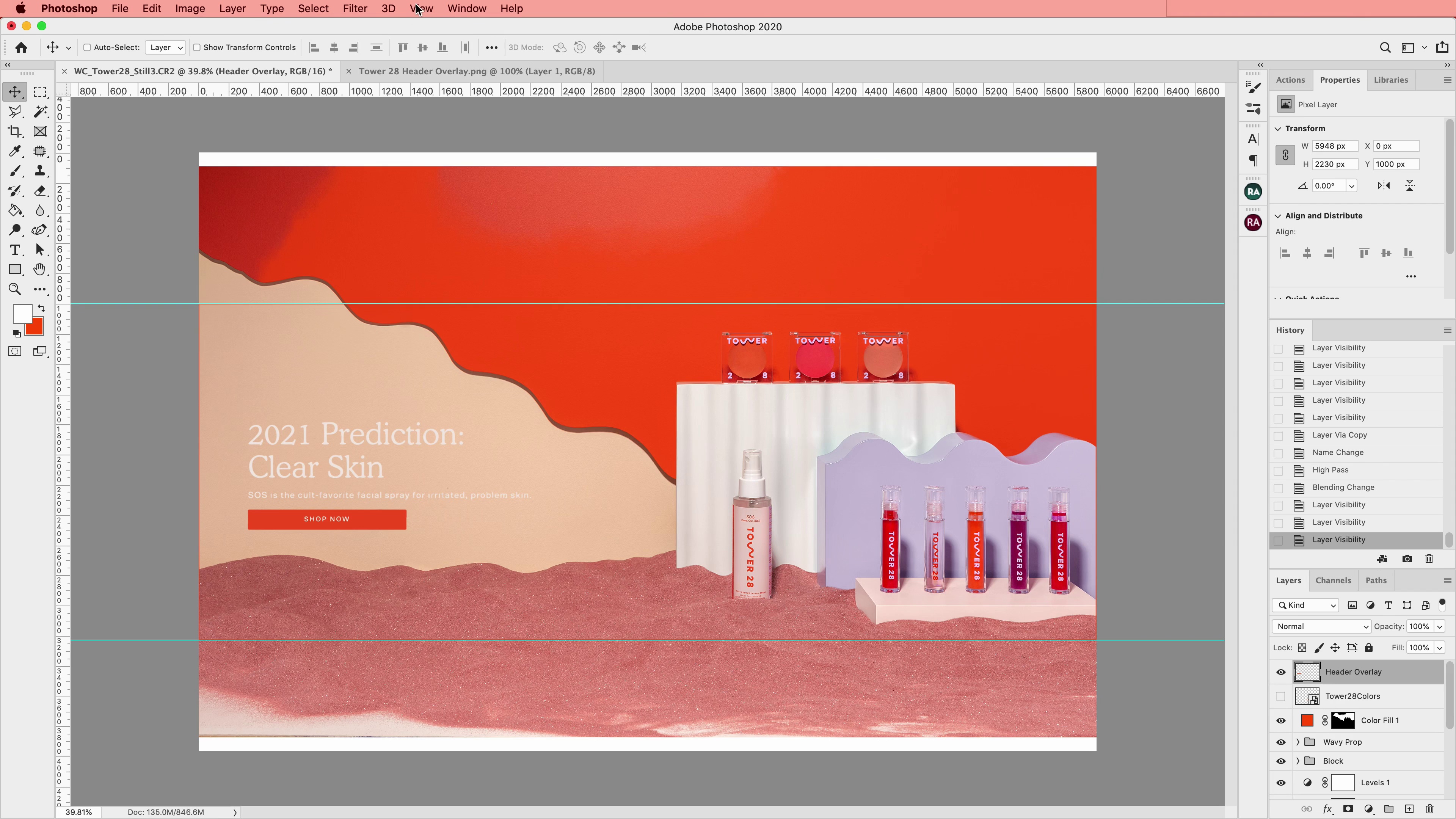Open the Apple menu
This screenshot has width=1456, height=819.
(20, 8)
